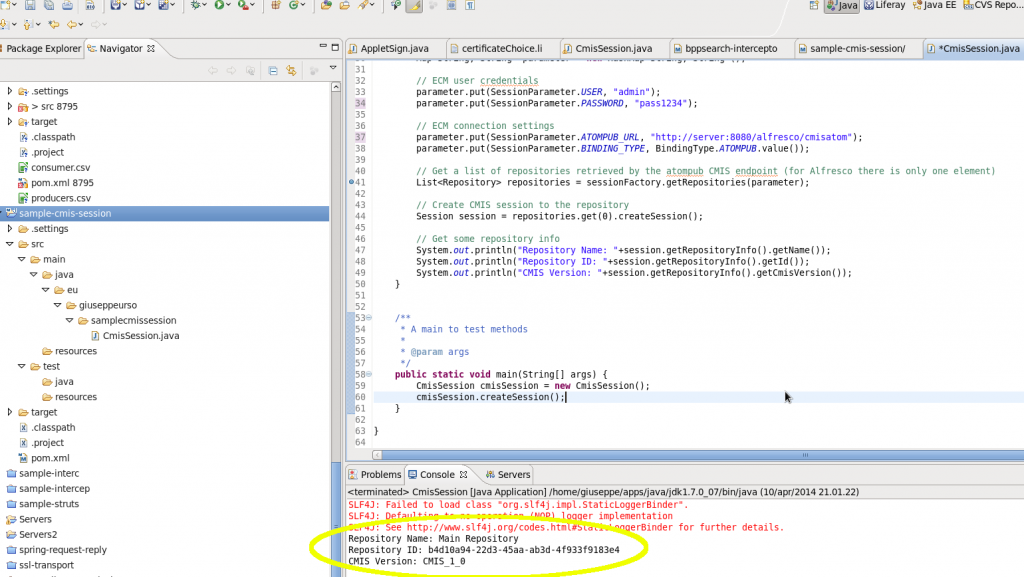Screen dimensions: 1024x577
Task: Toggle Link with Editor in Navigator
Action: click(291, 71)
